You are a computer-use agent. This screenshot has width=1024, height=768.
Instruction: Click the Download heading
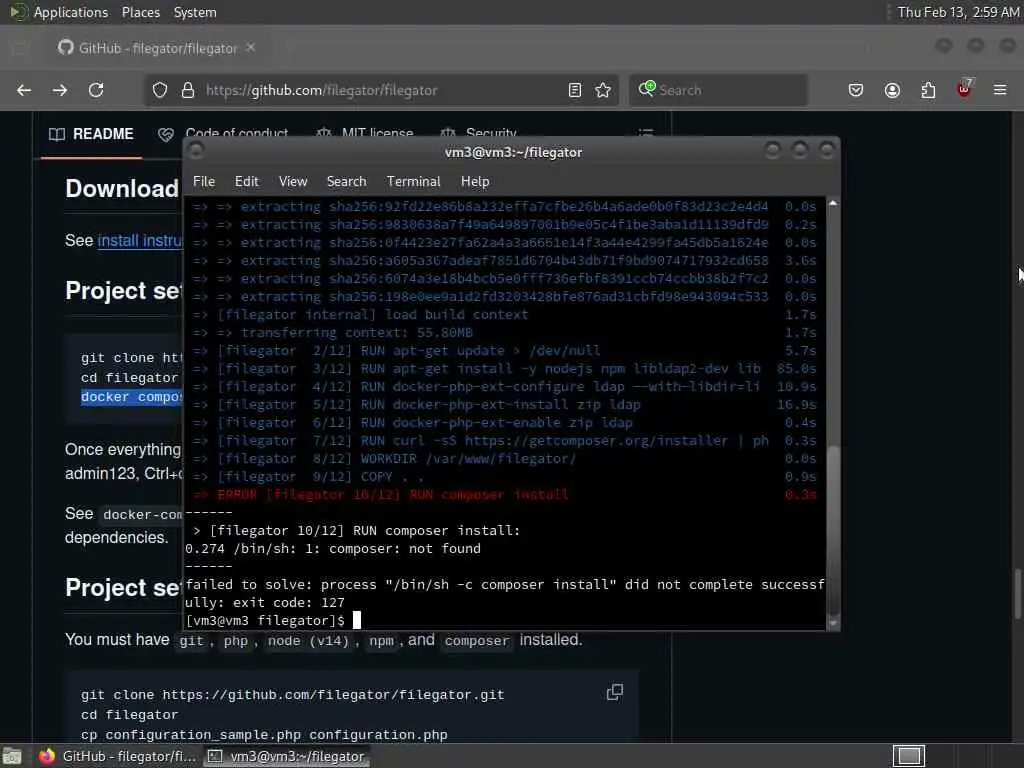121,189
